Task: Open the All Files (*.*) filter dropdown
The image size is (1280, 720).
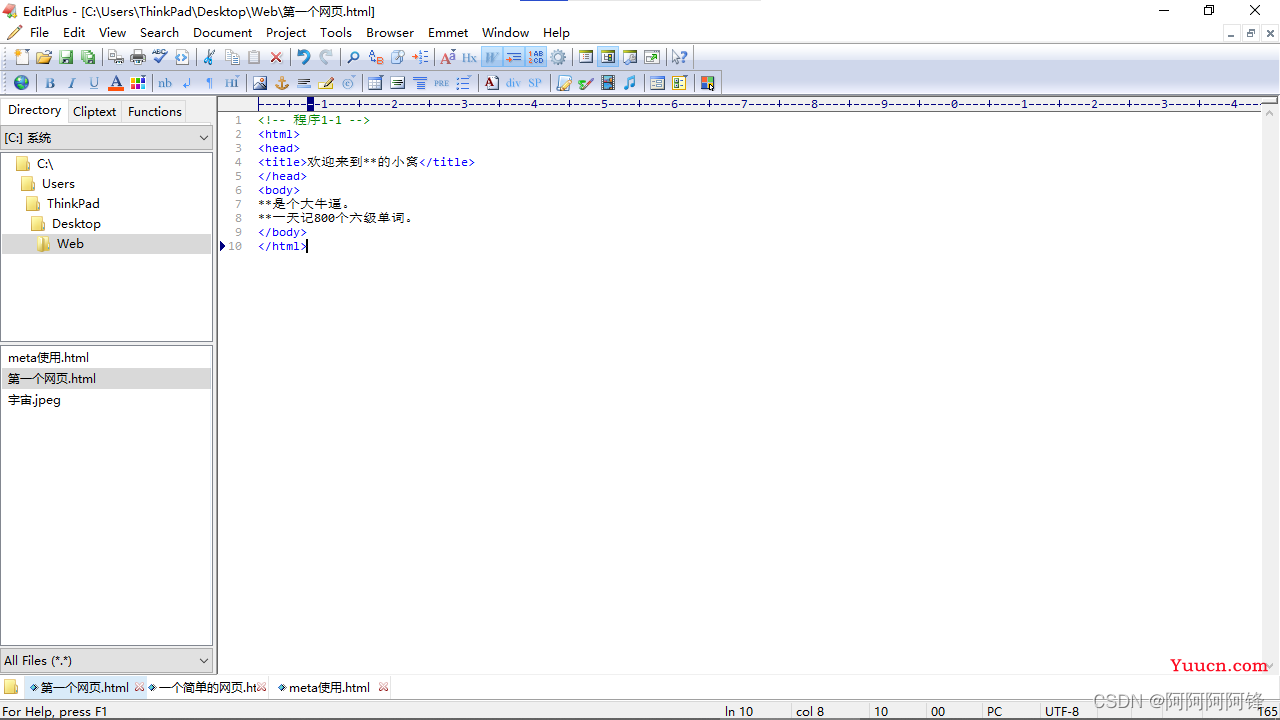Action: tap(106, 660)
